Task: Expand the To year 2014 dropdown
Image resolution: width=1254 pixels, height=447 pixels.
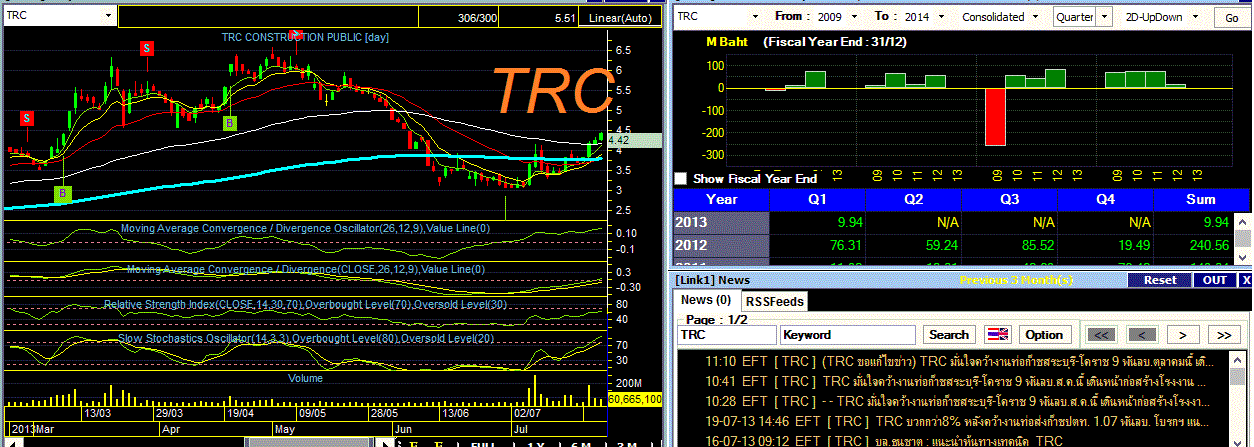Action: [x=943, y=17]
